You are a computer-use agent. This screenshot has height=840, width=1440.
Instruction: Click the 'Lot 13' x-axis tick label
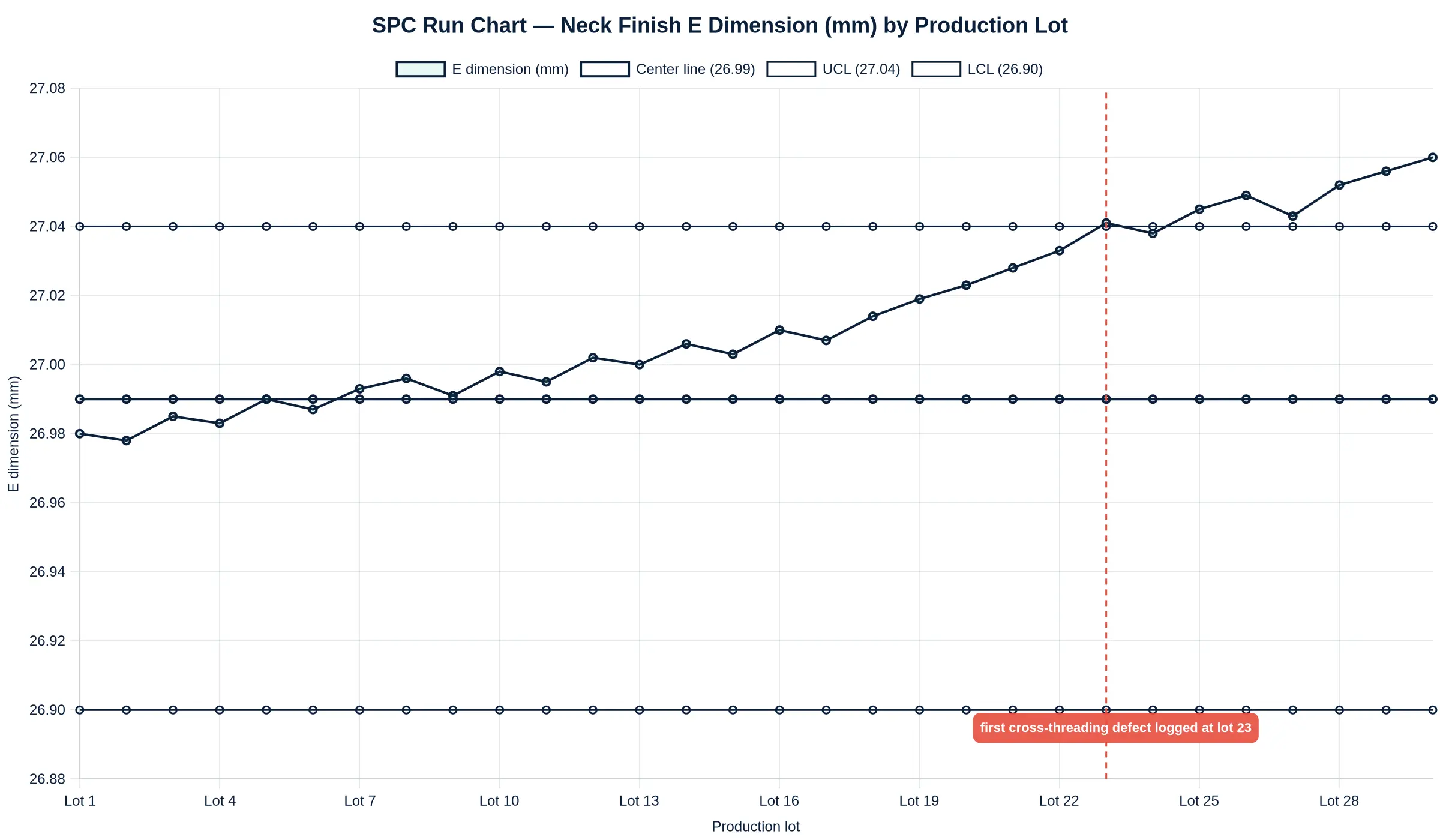click(x=639, y=800)
